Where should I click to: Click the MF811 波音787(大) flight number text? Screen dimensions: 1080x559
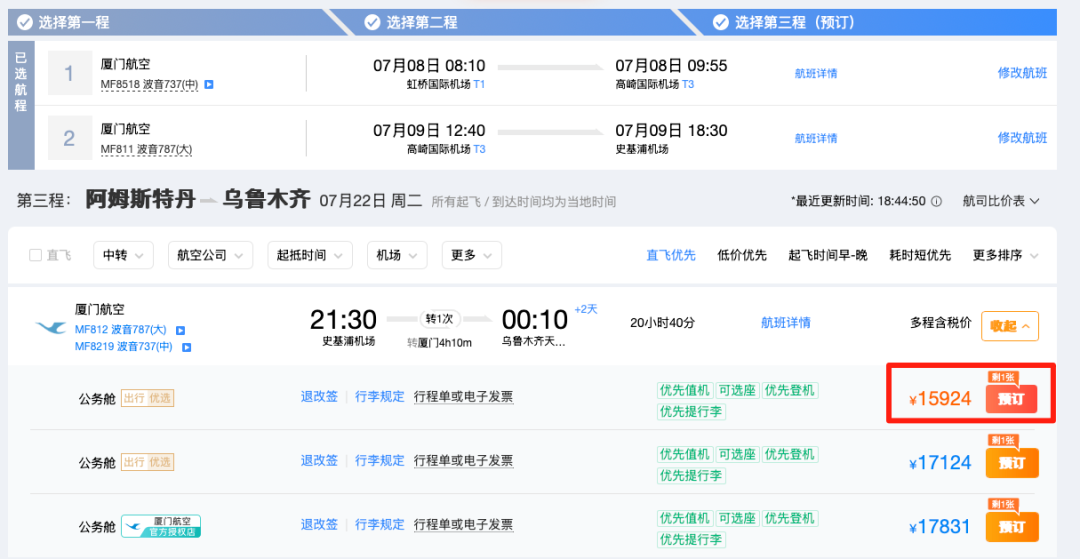click(145, 149)
